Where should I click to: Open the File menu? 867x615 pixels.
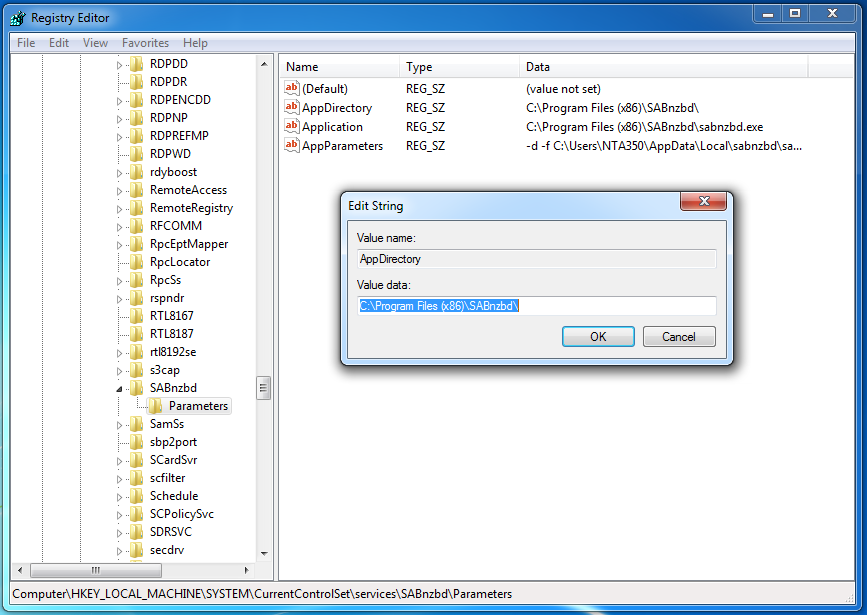[26, 43]
